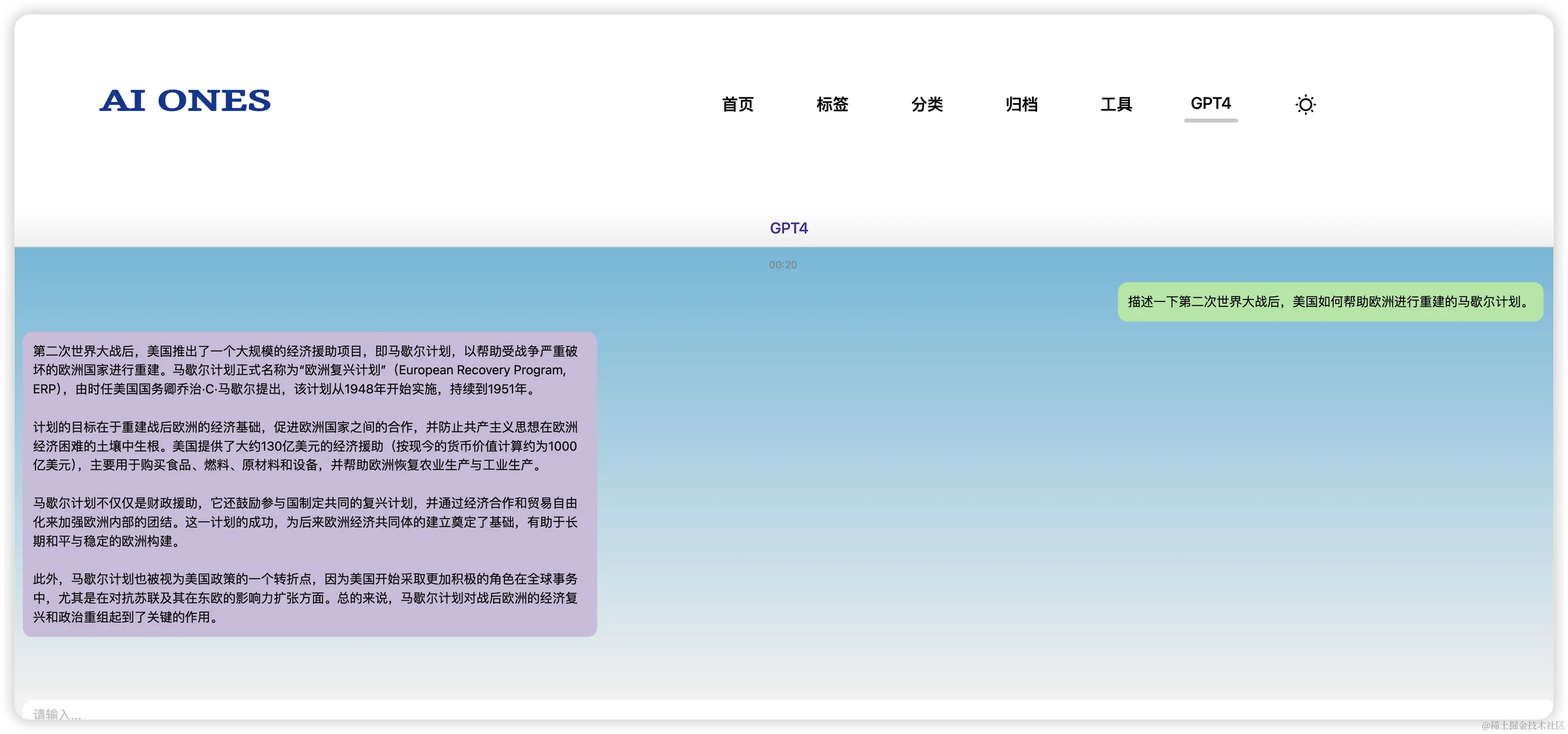Click the paragraph beginning 此外，马歇尔计划

304,598
